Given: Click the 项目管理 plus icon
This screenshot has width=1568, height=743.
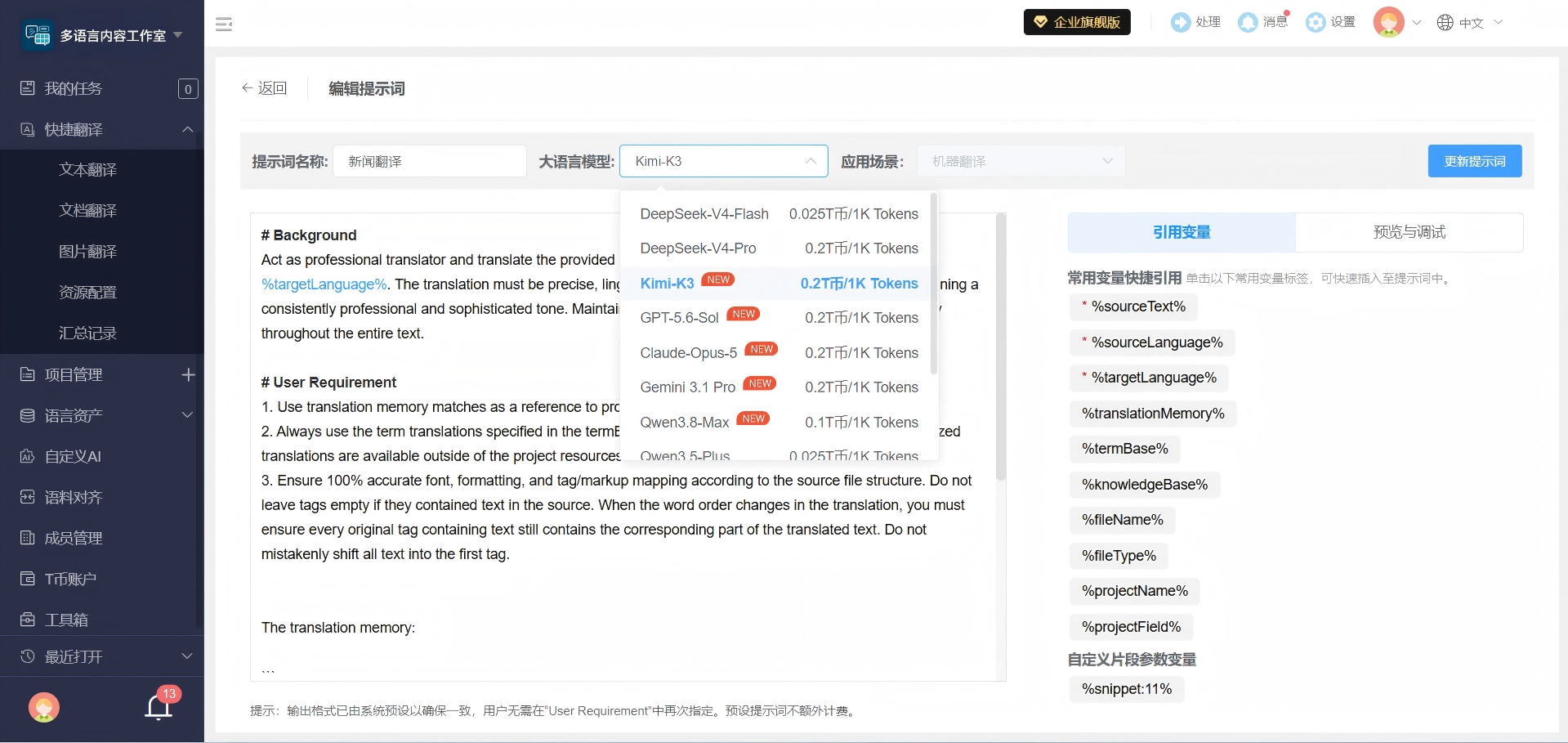Looking at the screenshot, I should [x=188, y=374].
